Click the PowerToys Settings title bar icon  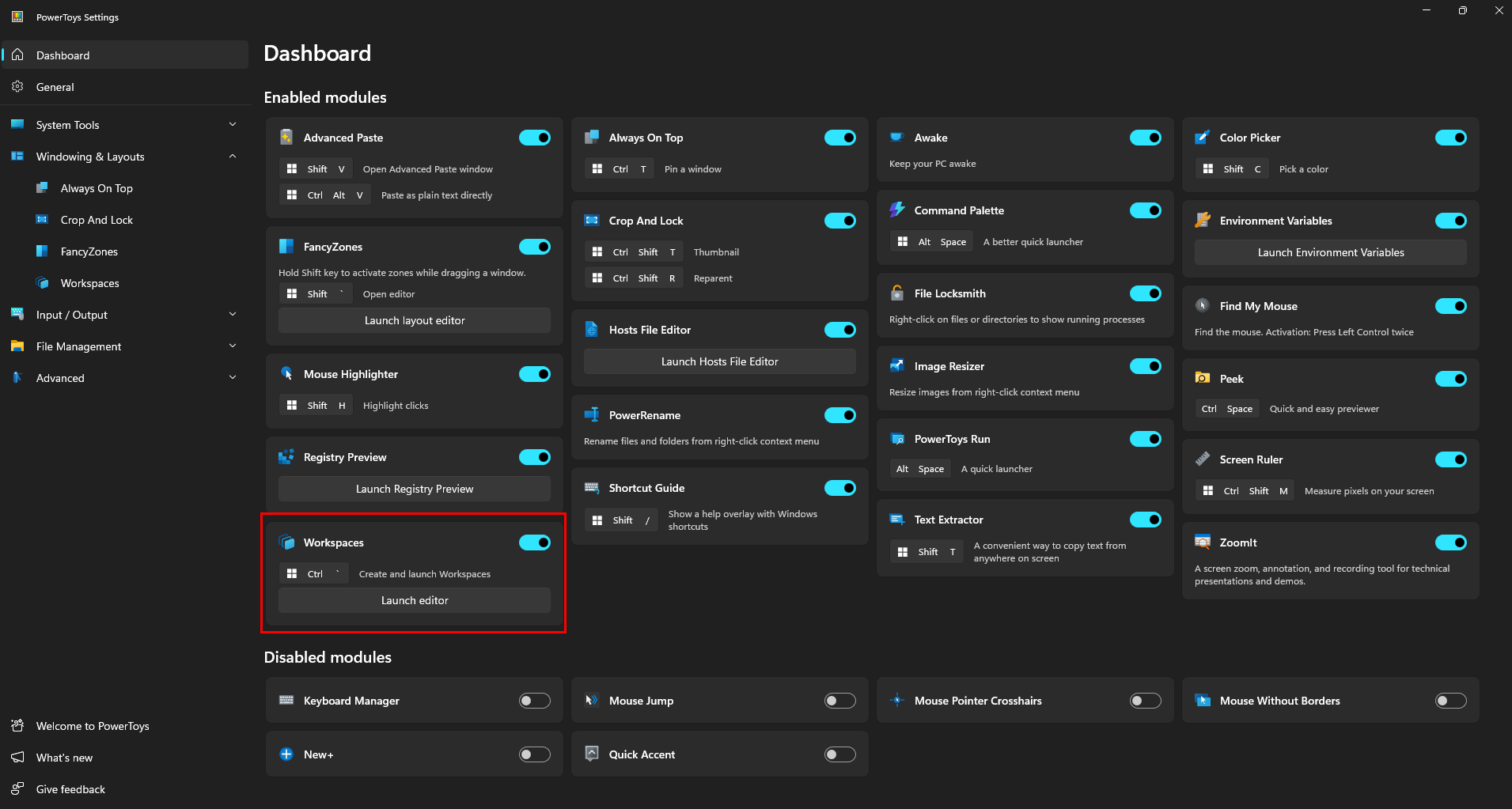click(17, 17)
